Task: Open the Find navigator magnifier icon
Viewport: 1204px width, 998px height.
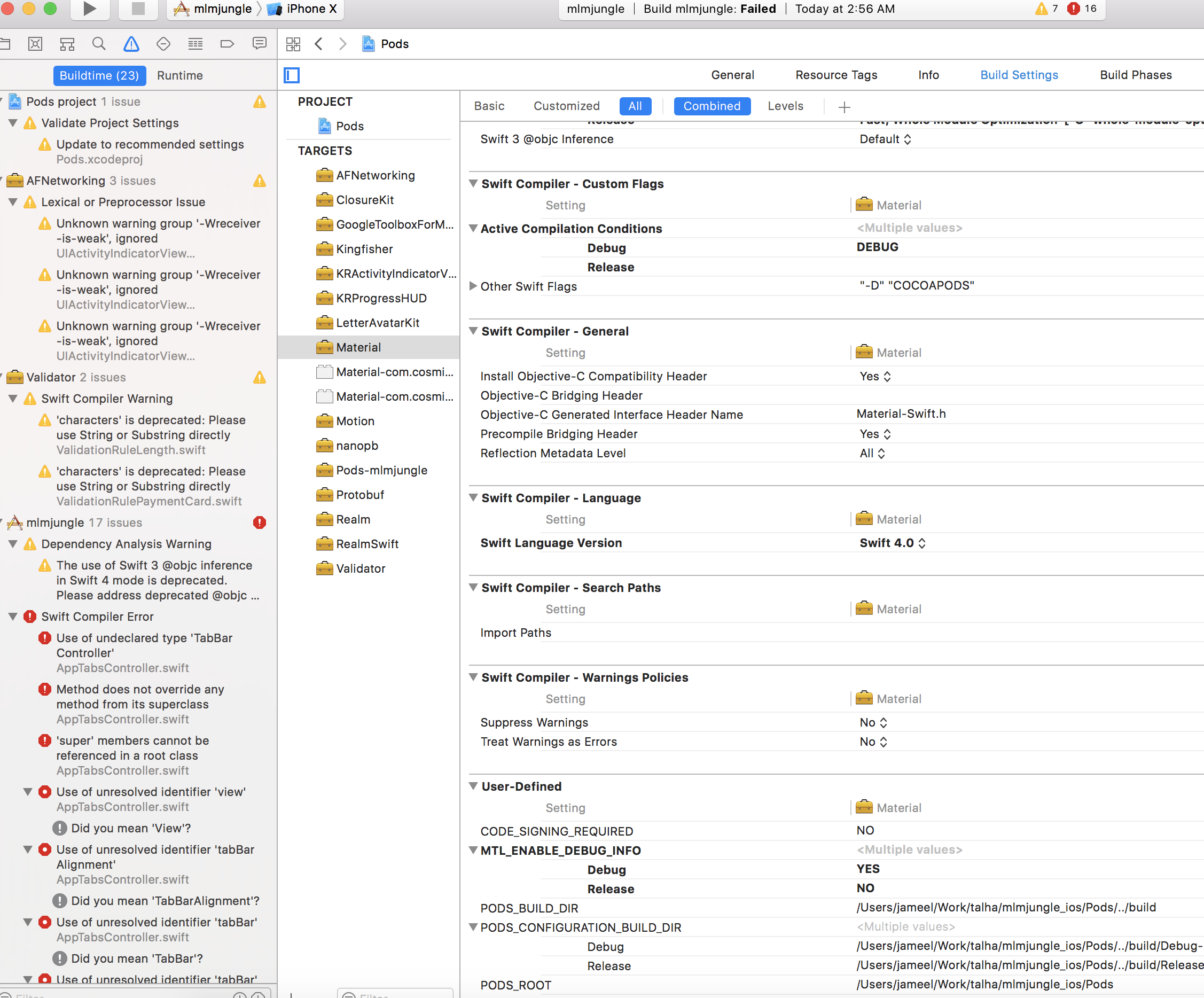Action: [99, 44]
